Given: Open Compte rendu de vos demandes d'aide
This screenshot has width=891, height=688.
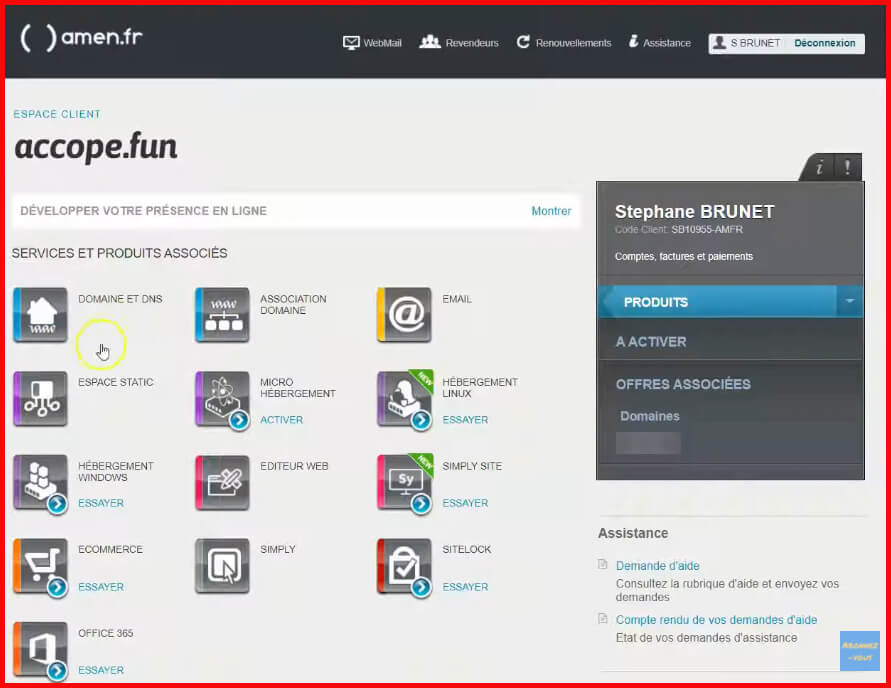Looking at the screenshot, I should pos(716,620).
